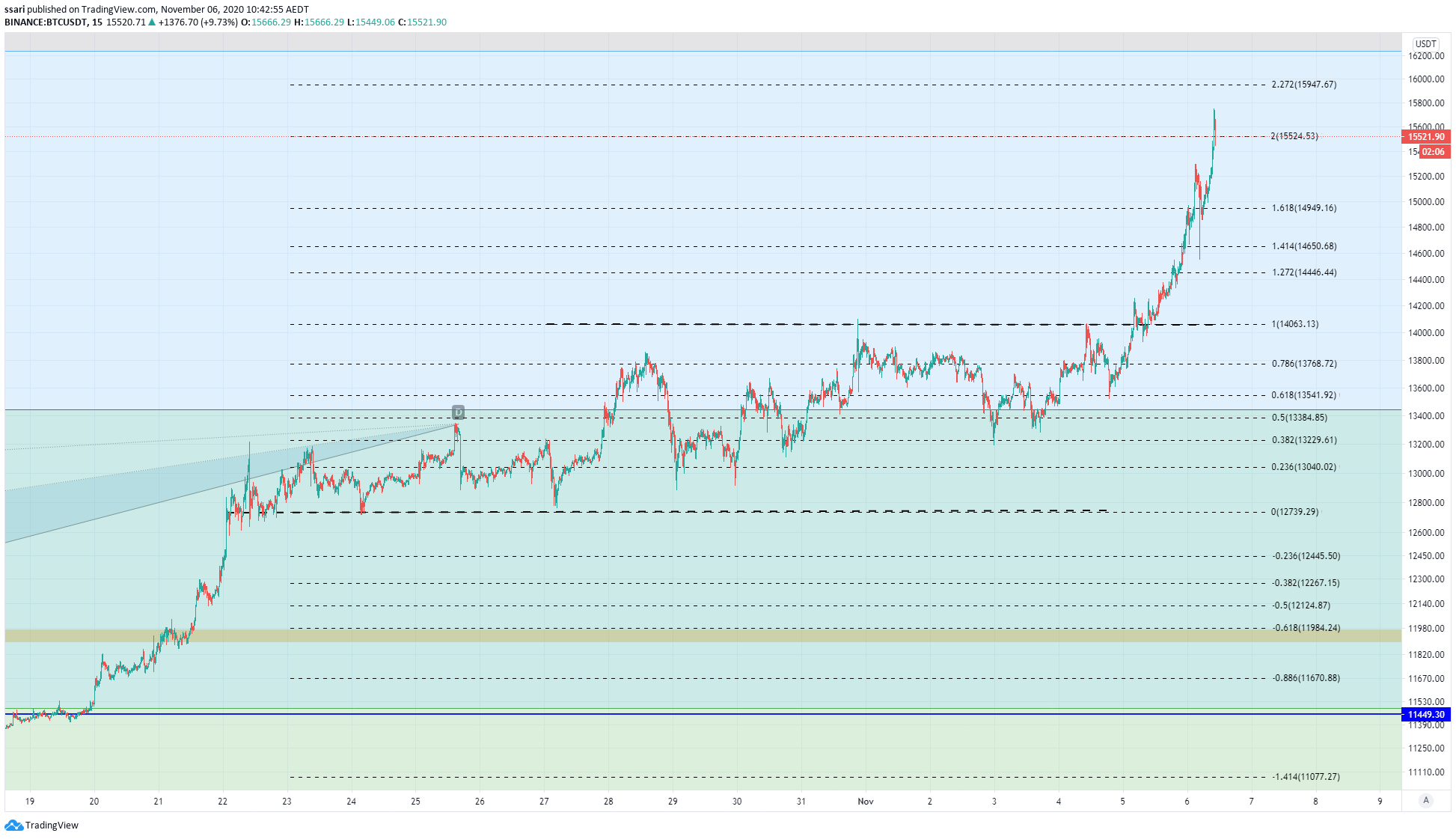Click the close value C:15521.90
Screen dimensions: 1456x839
point(422,22)
